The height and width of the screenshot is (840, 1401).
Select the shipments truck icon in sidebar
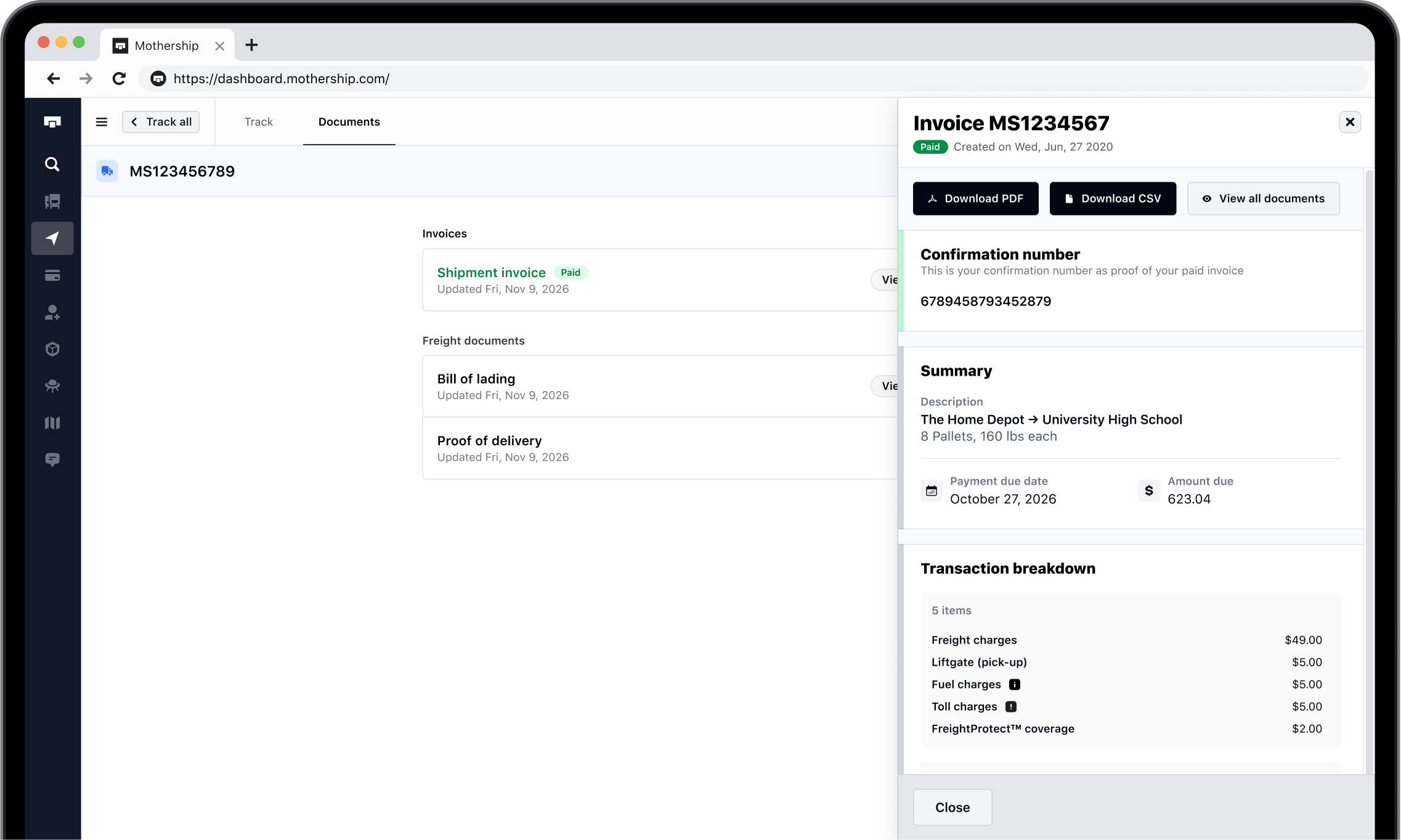pos(52,201)
